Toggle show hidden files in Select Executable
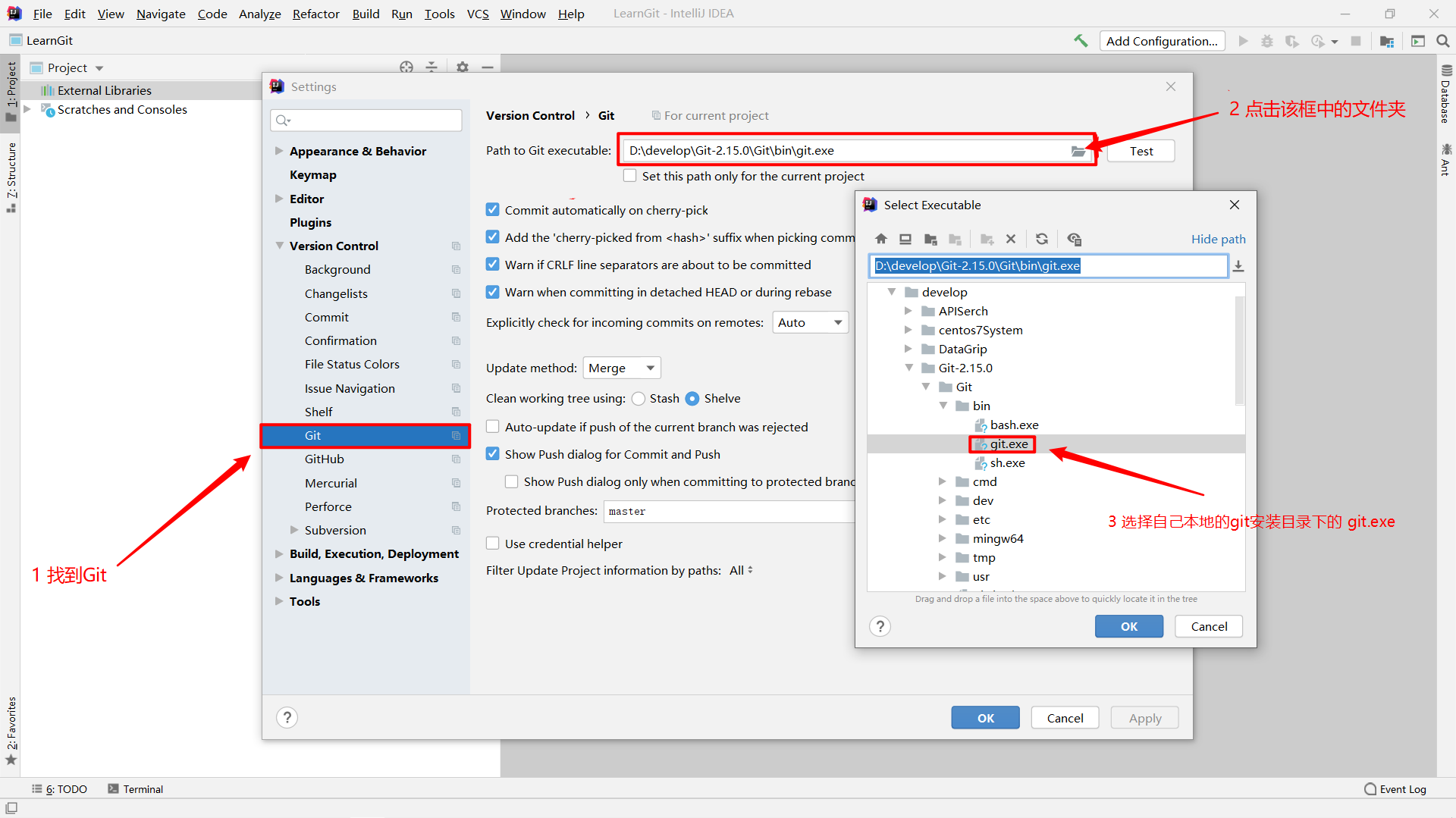The height and width of the screenshot is (818, 1456). [1074, 239]
